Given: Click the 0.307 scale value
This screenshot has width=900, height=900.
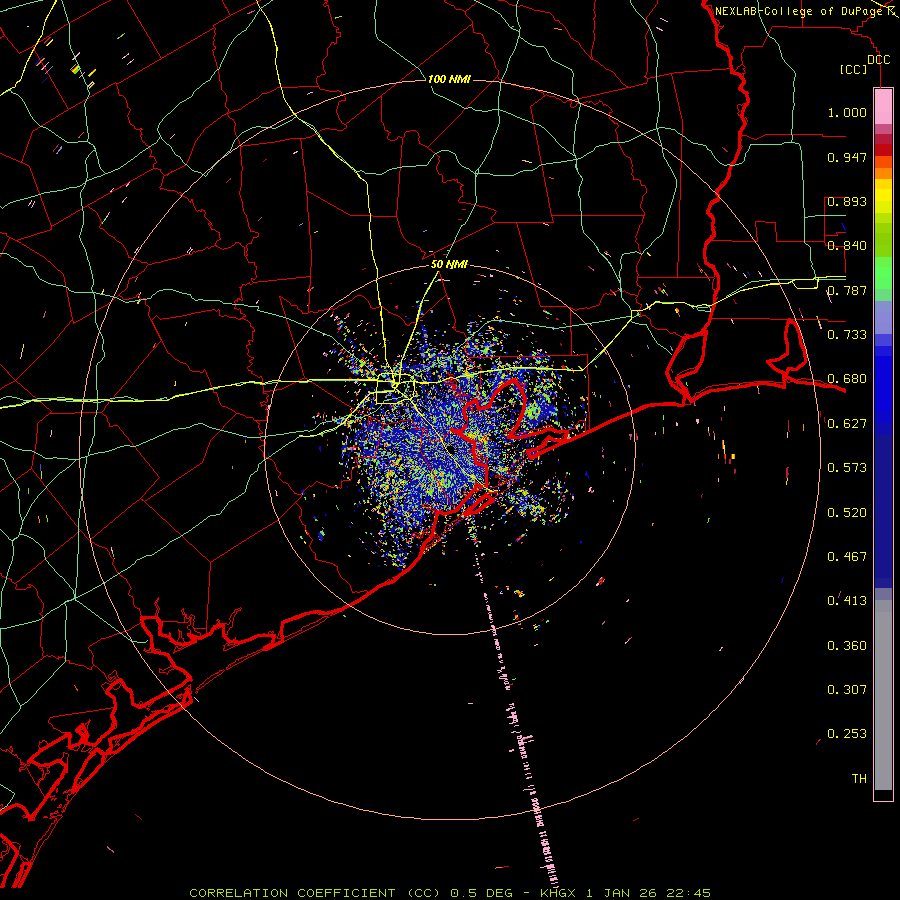Looking at the screenshot, I should [847, 690].
